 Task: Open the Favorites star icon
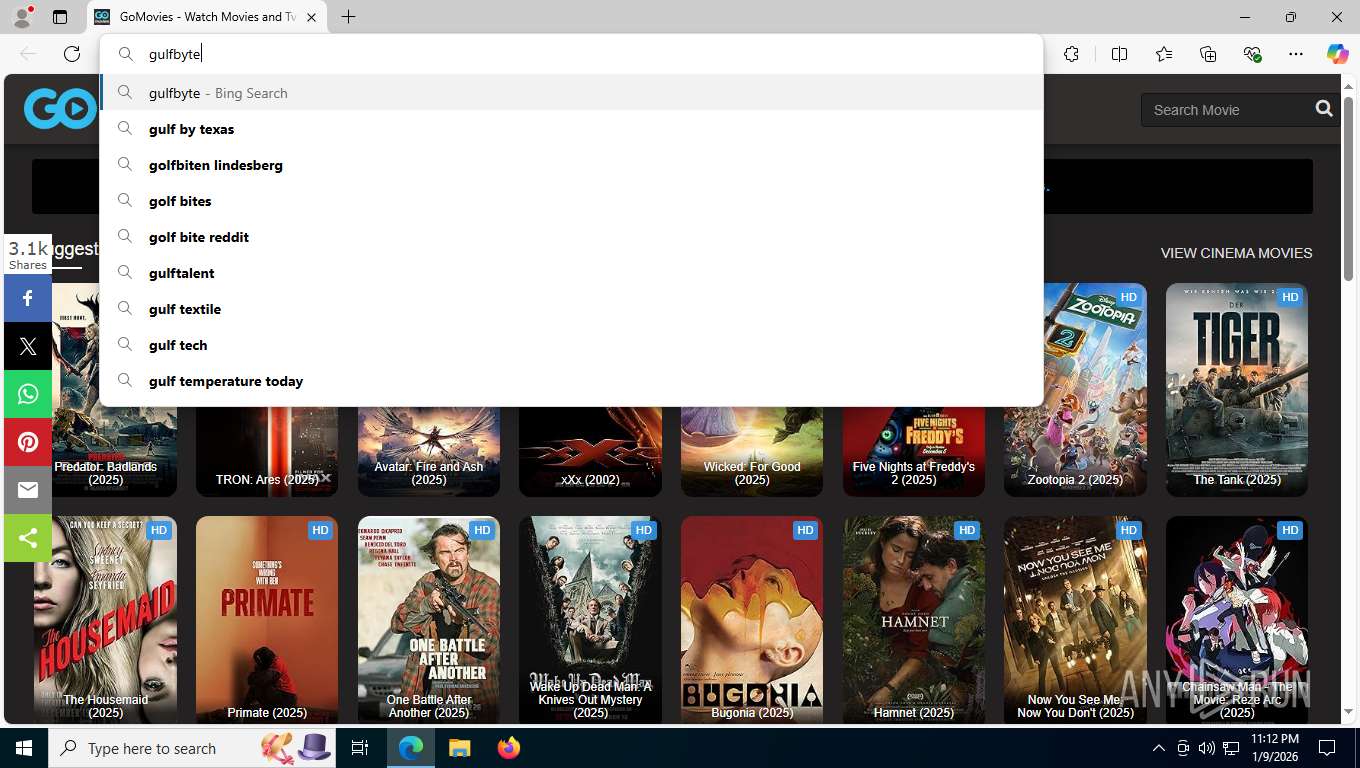[1164, 54]
